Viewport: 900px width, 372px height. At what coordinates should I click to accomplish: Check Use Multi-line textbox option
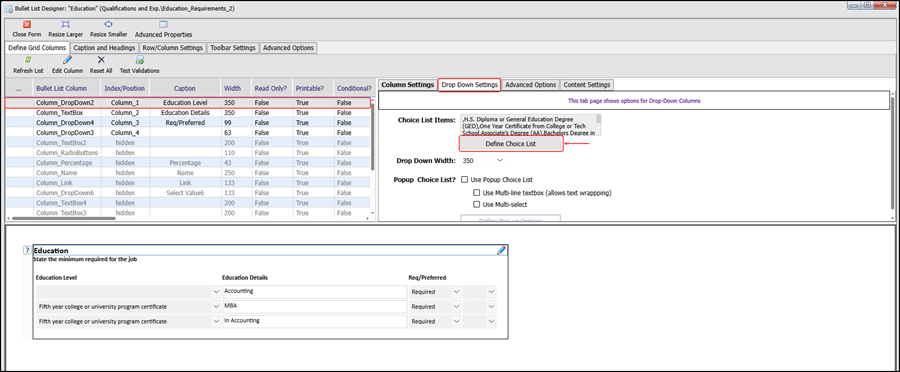coord(476,193)
